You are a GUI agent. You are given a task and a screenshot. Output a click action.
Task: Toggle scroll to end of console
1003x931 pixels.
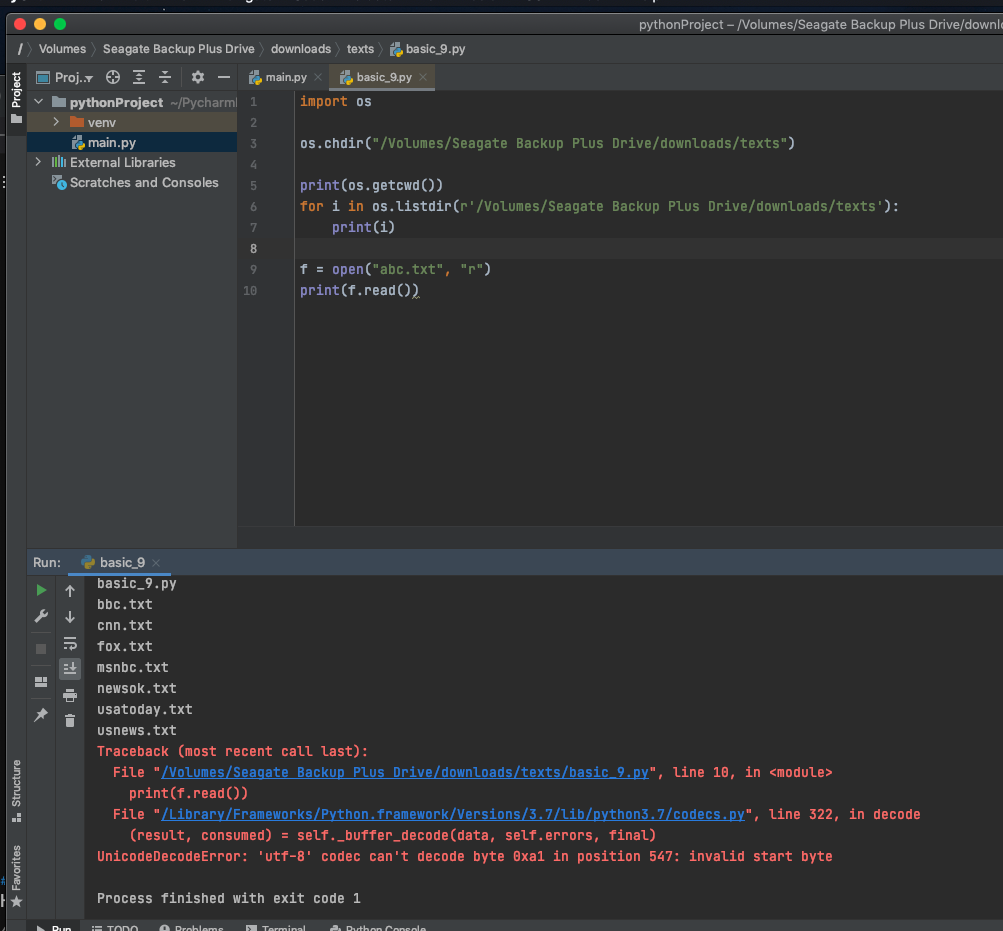[70, 669]
